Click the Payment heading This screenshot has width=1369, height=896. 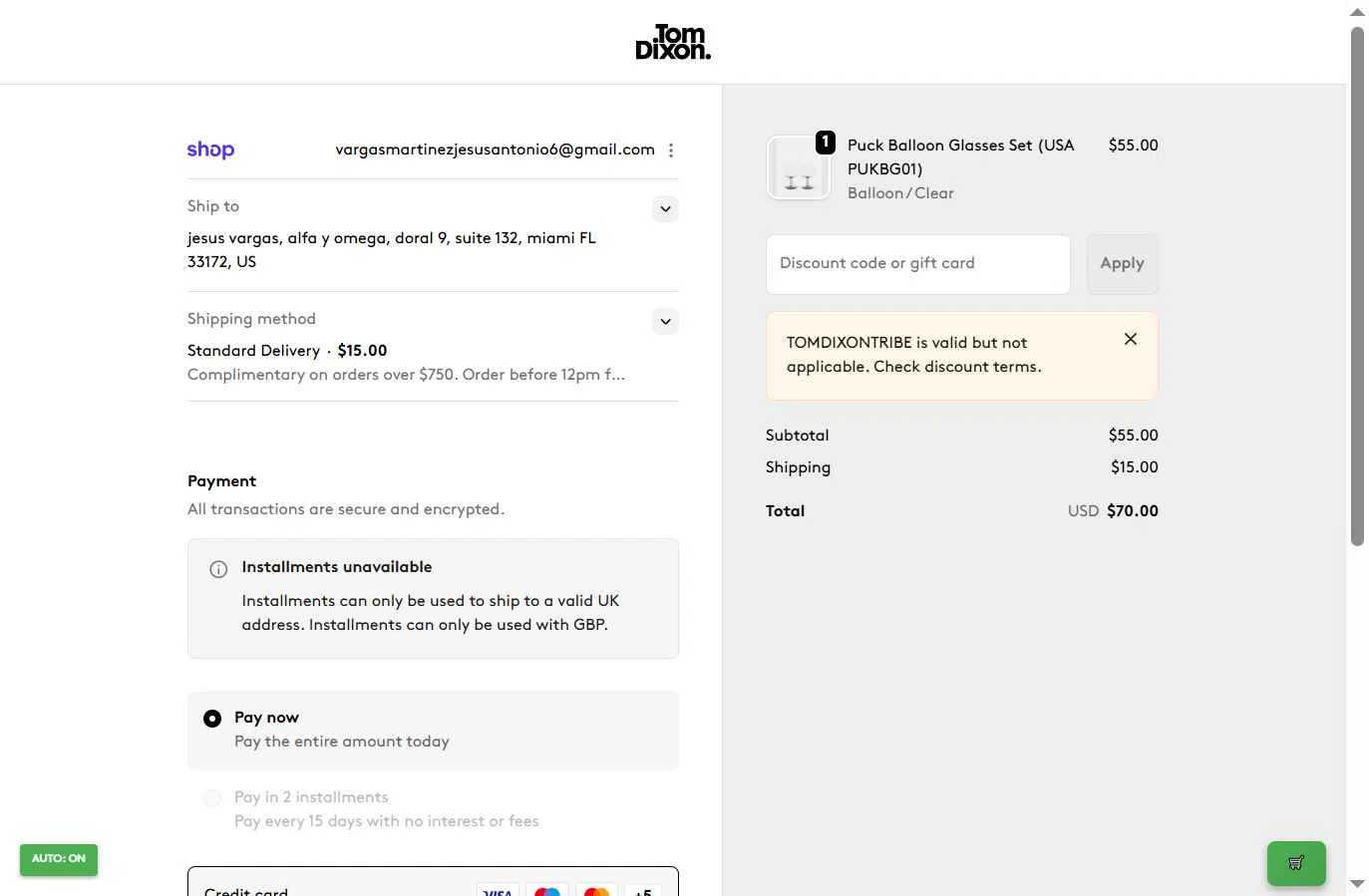[x=221, y=481]
